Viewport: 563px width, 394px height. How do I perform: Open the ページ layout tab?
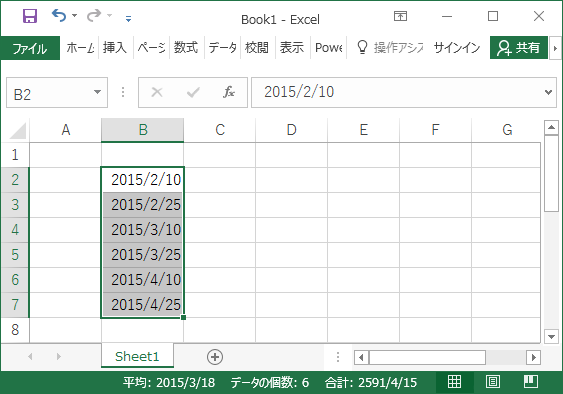(151, 47)
